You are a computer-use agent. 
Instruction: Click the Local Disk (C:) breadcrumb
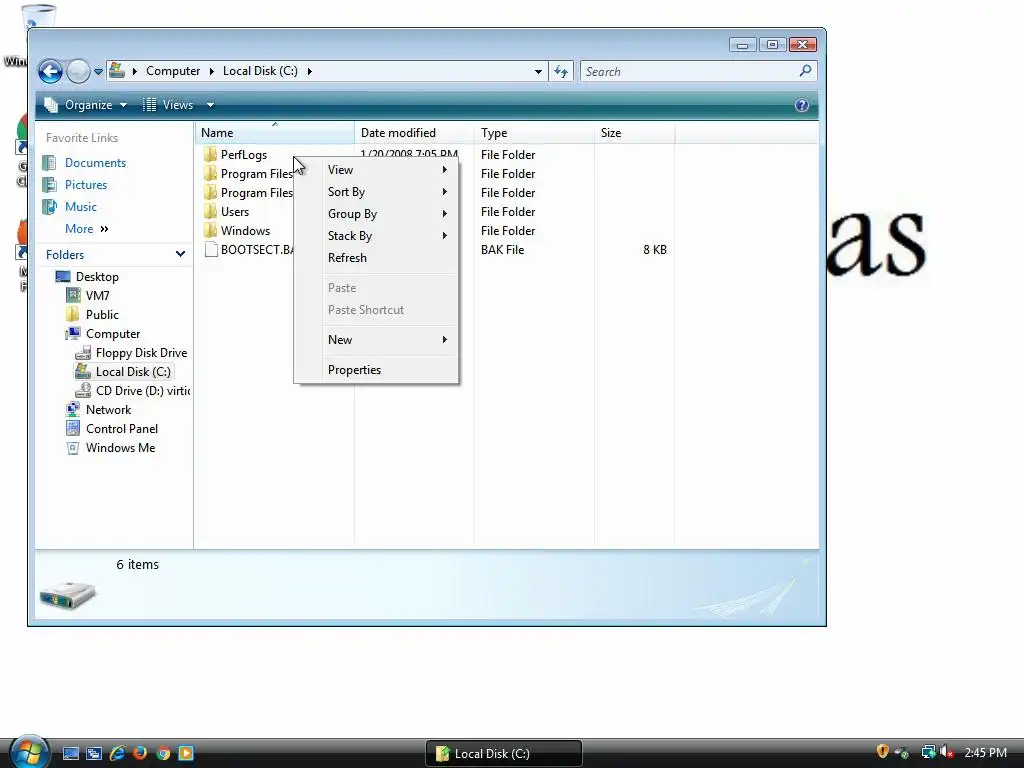click(x=260, y=71)
